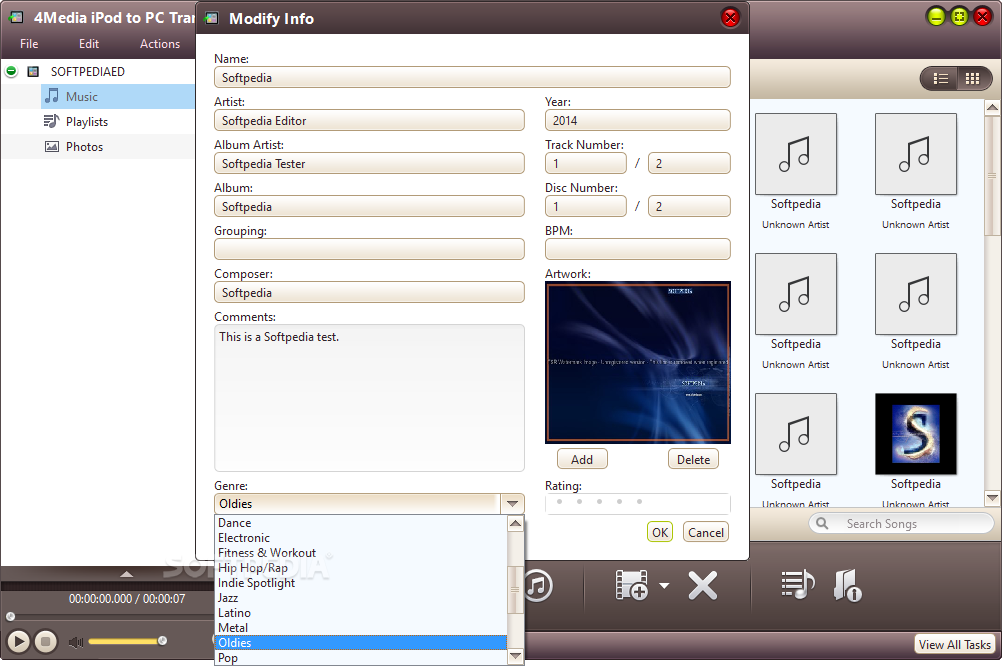Choose Jazz from genre list

[361, 598]
